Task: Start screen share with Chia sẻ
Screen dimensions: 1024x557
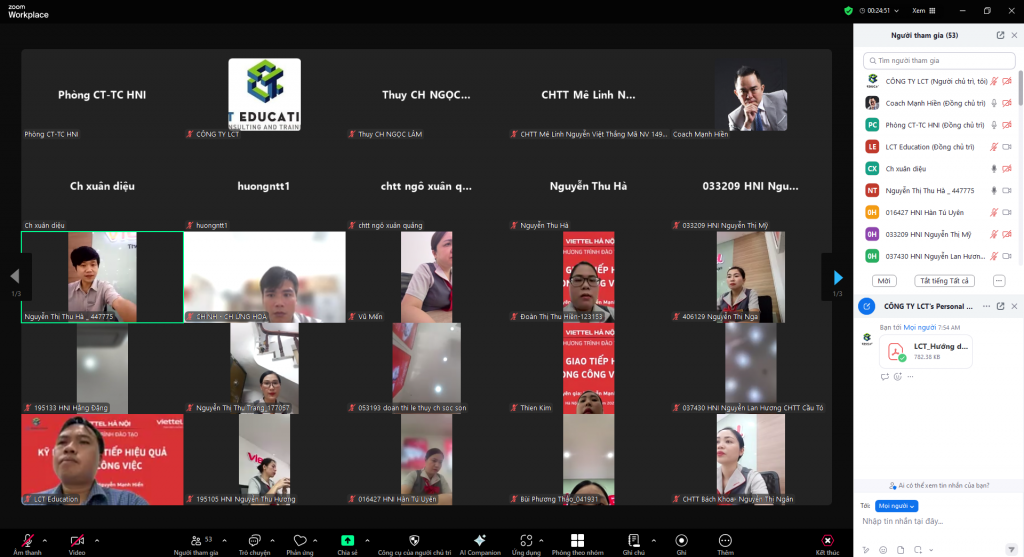Action: point(347,543)
